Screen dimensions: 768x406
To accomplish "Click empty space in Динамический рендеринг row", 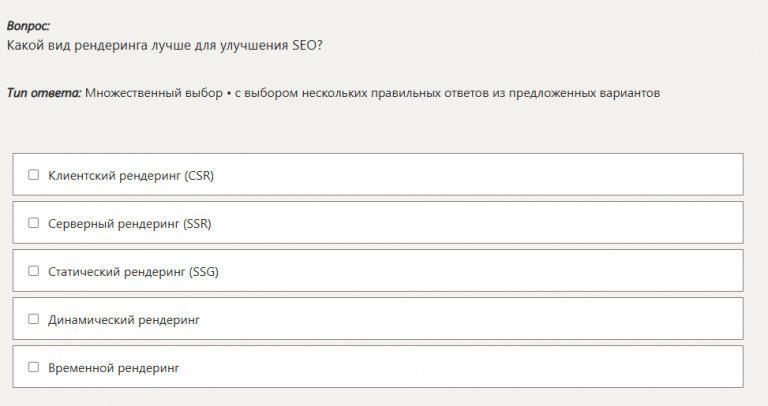I will click(500, 319).
